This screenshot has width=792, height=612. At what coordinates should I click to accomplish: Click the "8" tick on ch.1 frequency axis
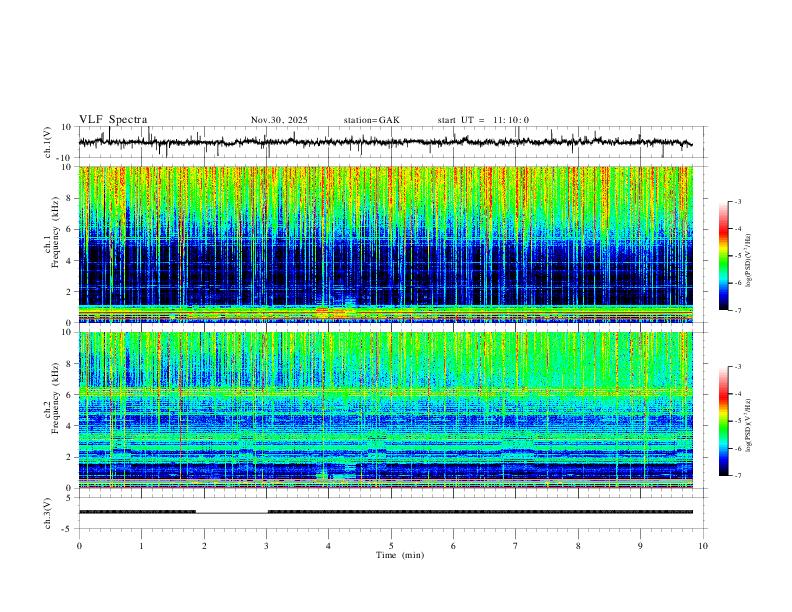click(70, 198)
